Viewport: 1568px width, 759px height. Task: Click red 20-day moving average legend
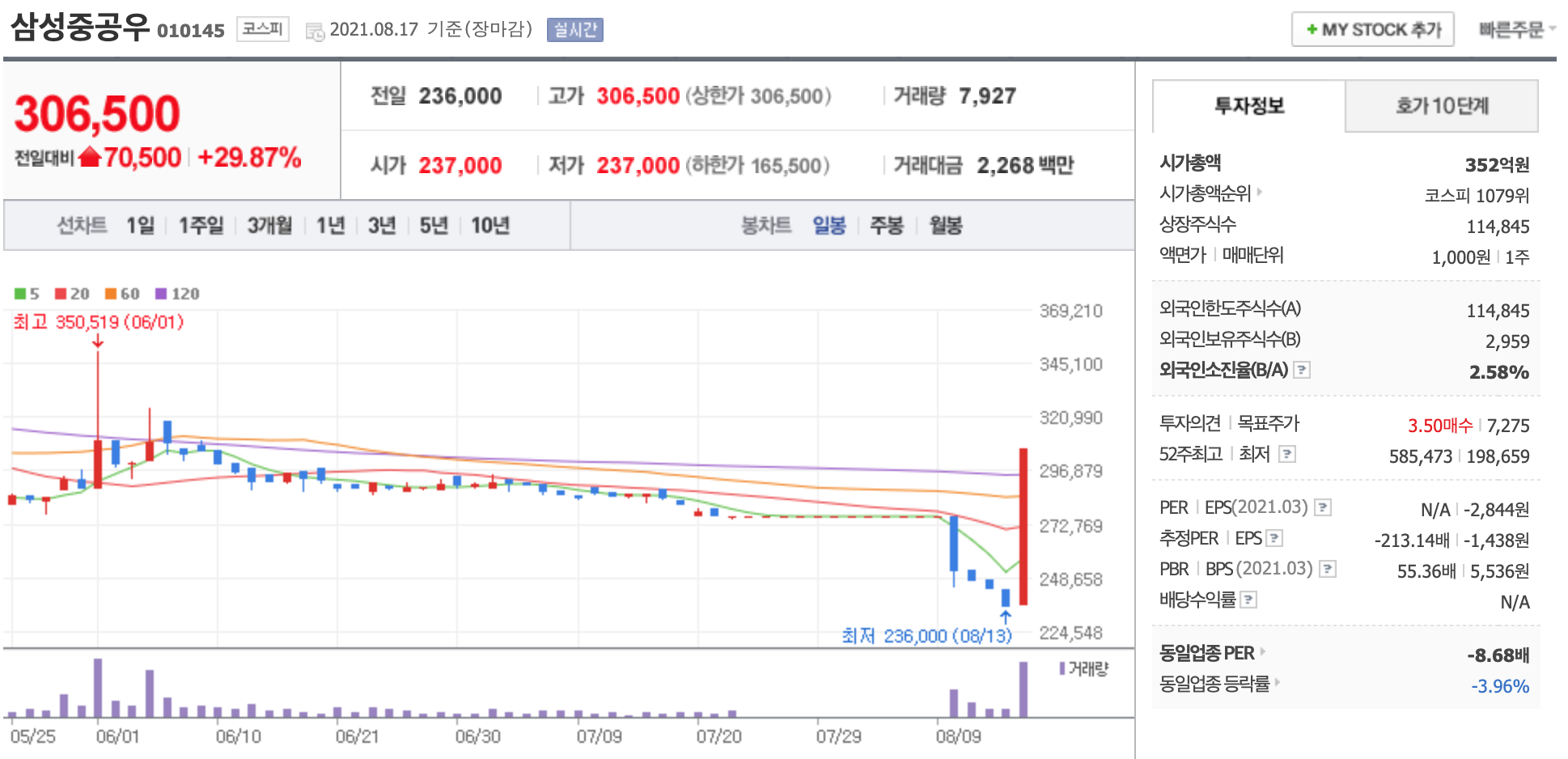point(72,294)
